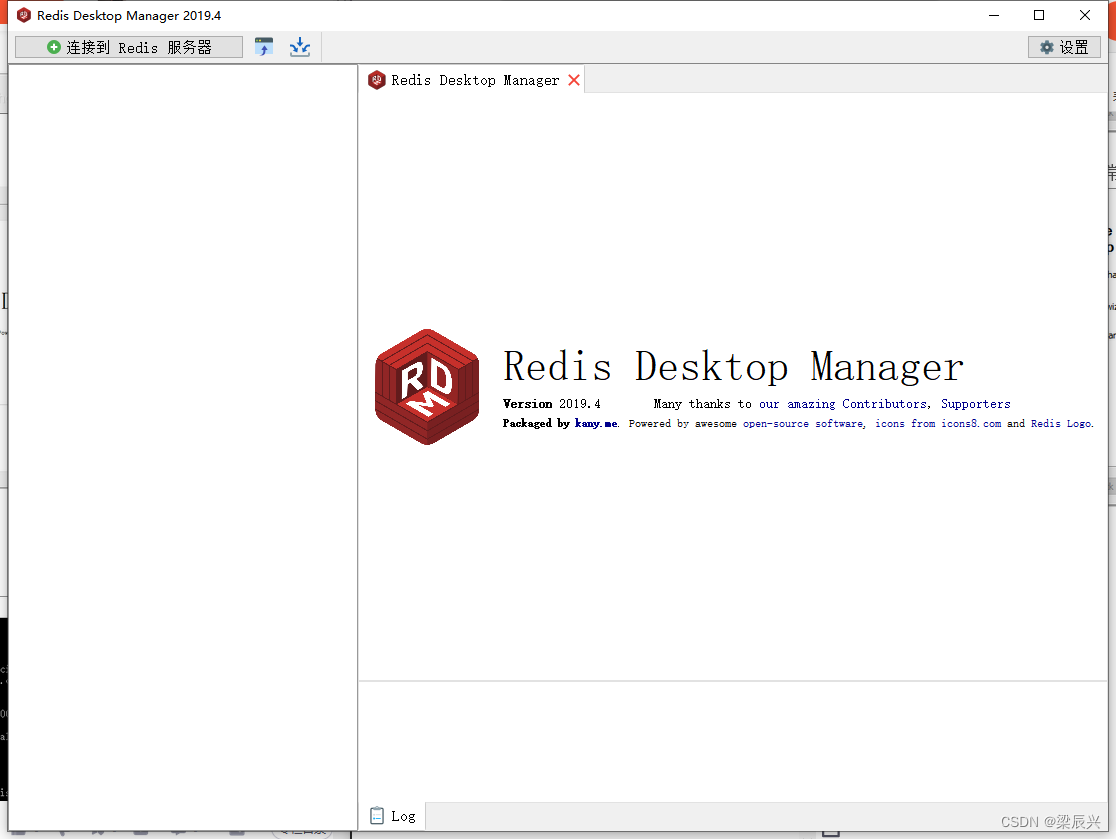The width and height of the screenshot is (1116, 839).
Task: Click the green plus icon on the connect button
Action: (x=53, y=47)
